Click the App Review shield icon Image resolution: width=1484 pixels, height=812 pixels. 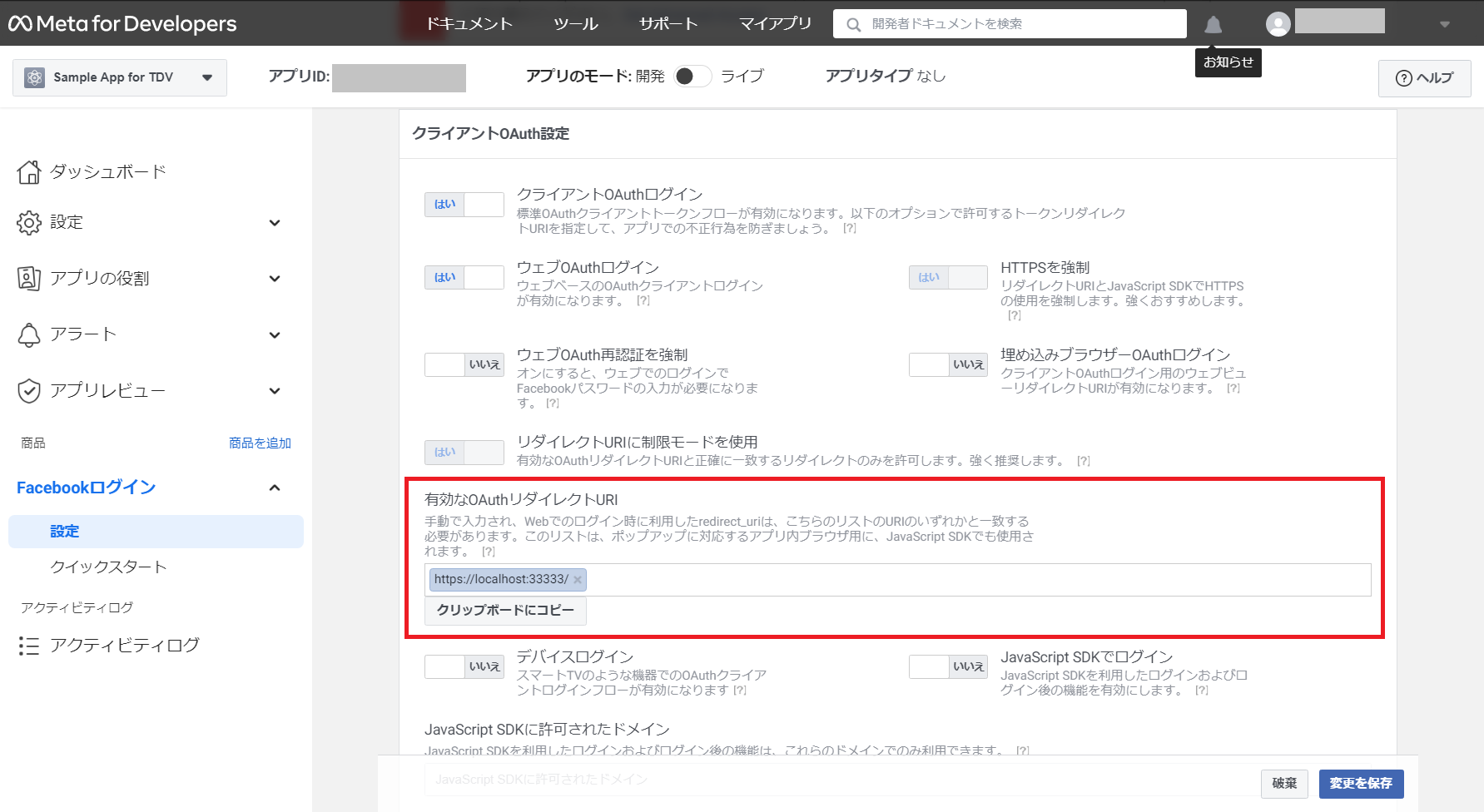(28, 390)
